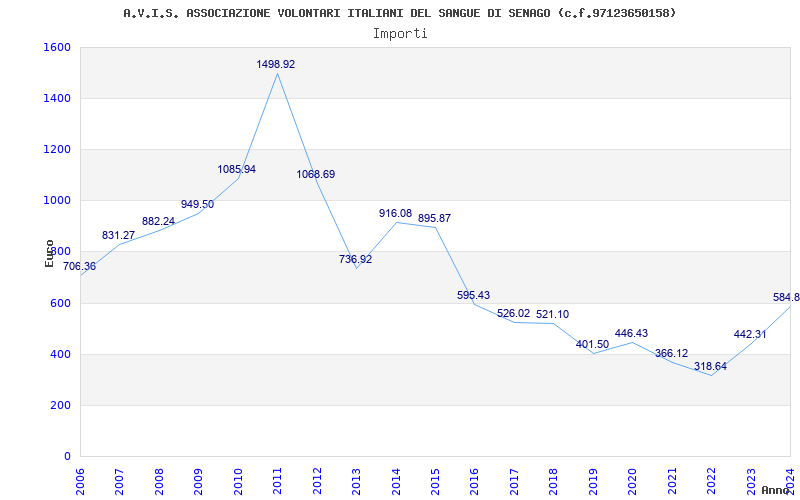The image size is (800, 500).
Task: Click the 2018 x-axis year label
Action: 554,482
